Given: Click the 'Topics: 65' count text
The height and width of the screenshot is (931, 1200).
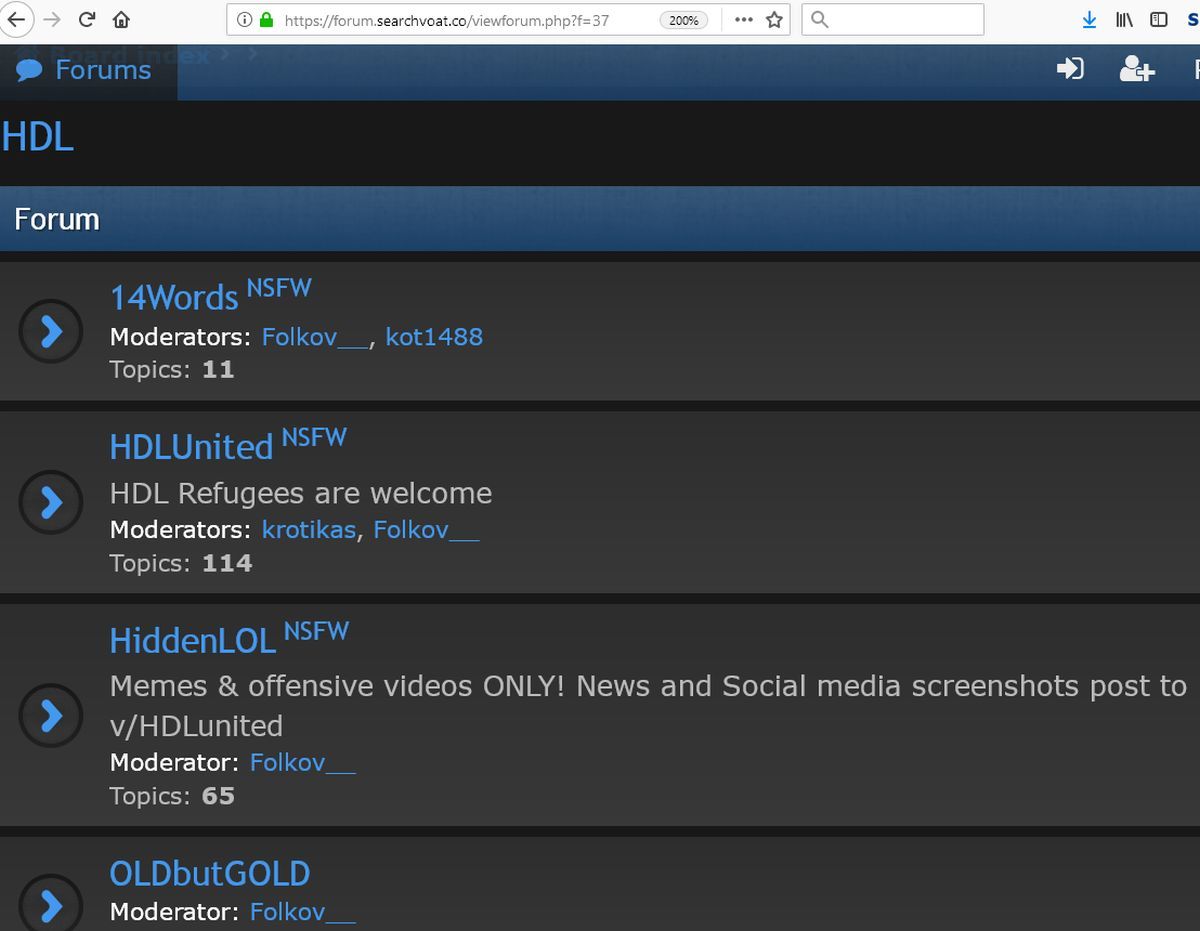Looking at the screenshot, I should point(172,796).
